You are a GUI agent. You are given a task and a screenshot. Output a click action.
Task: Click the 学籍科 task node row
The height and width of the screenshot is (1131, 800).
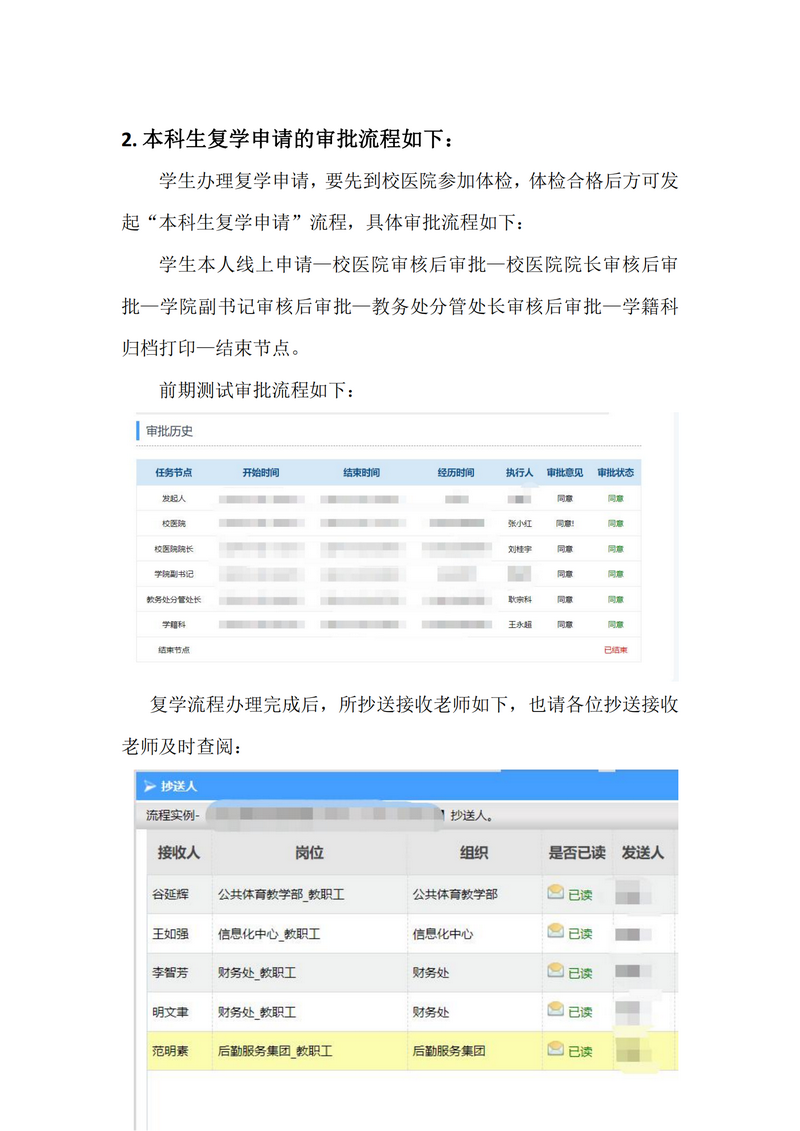(174, 624)
